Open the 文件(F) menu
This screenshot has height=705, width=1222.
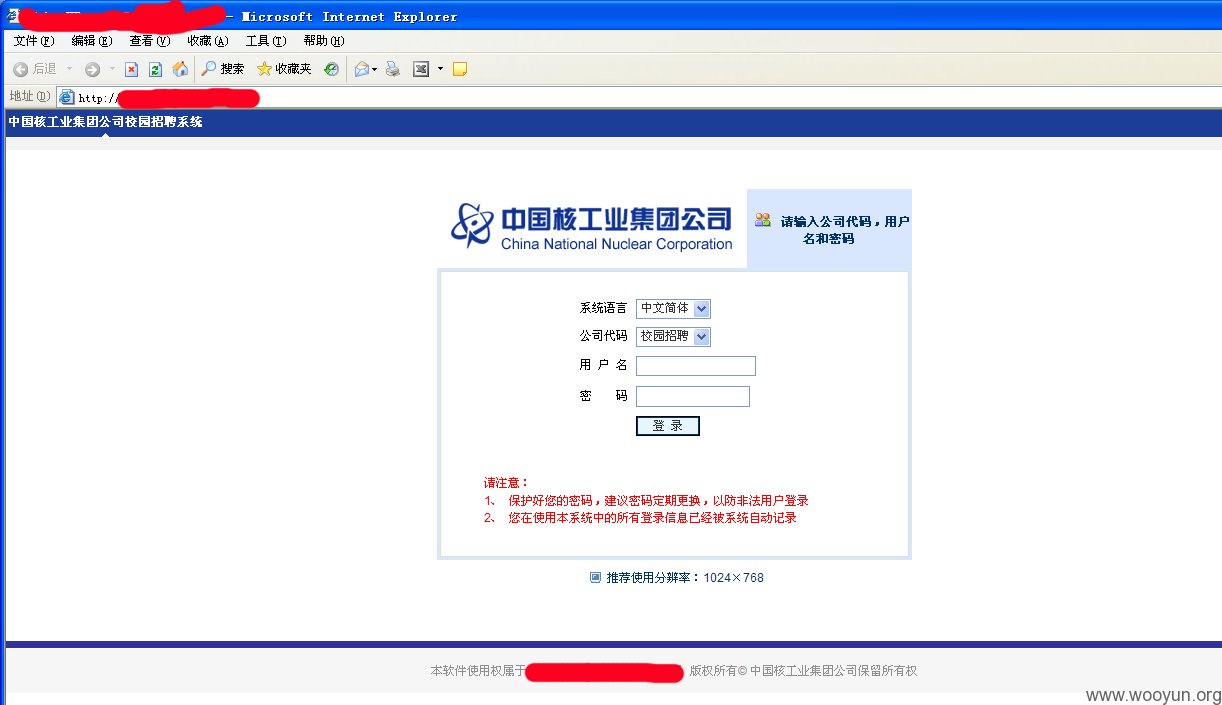pos(34,41)
